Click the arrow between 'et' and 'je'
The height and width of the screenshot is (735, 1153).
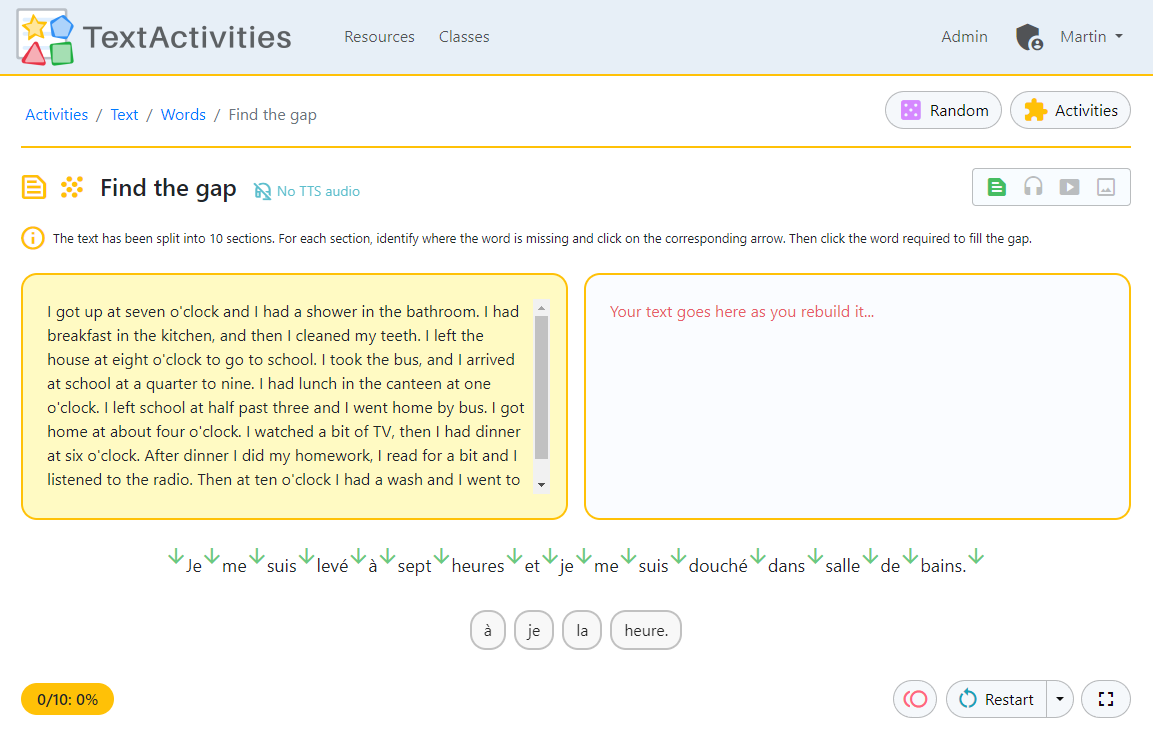[x=550, y=556]
